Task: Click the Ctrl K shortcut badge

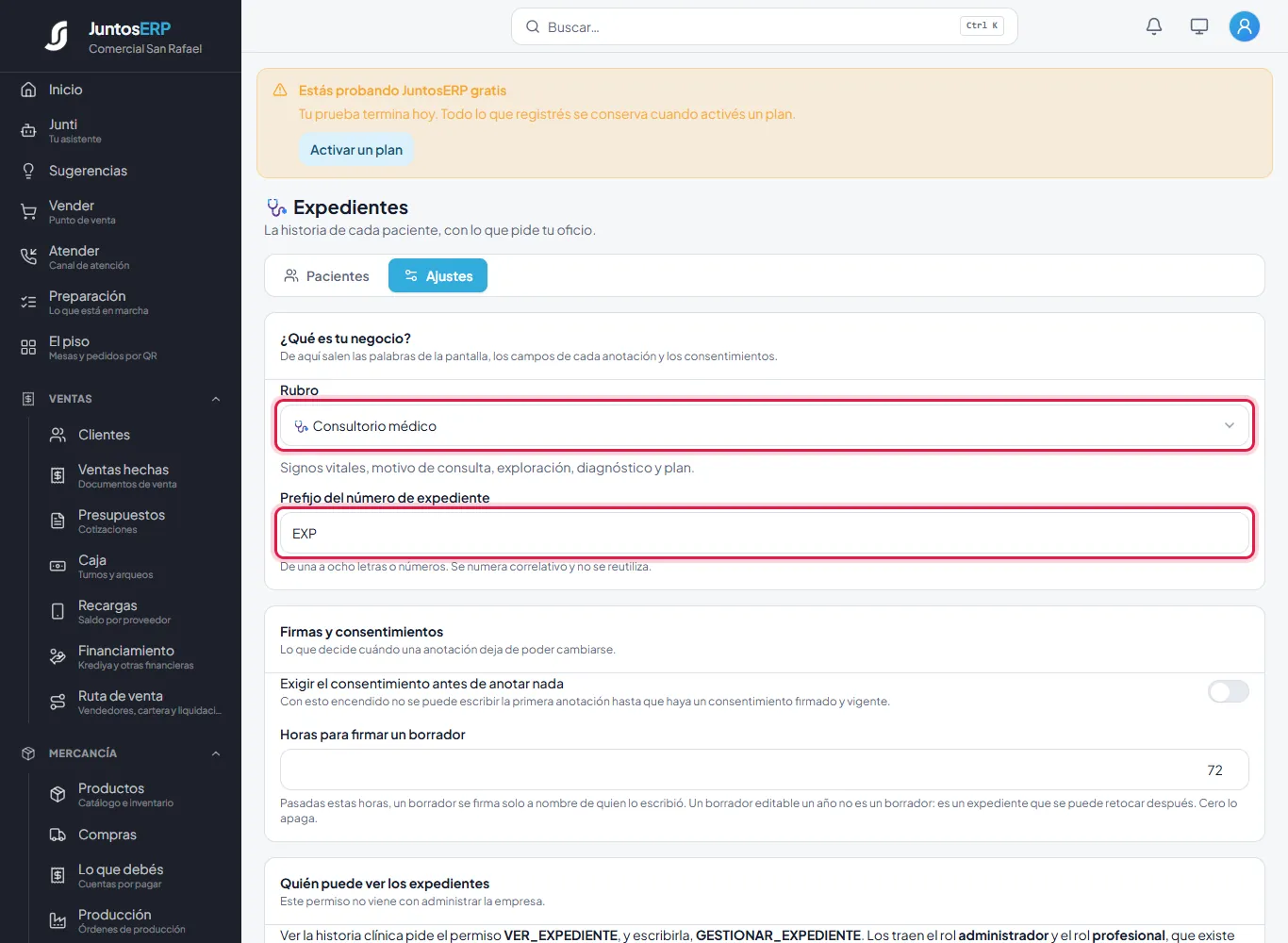Action: (x=982, y=26)
